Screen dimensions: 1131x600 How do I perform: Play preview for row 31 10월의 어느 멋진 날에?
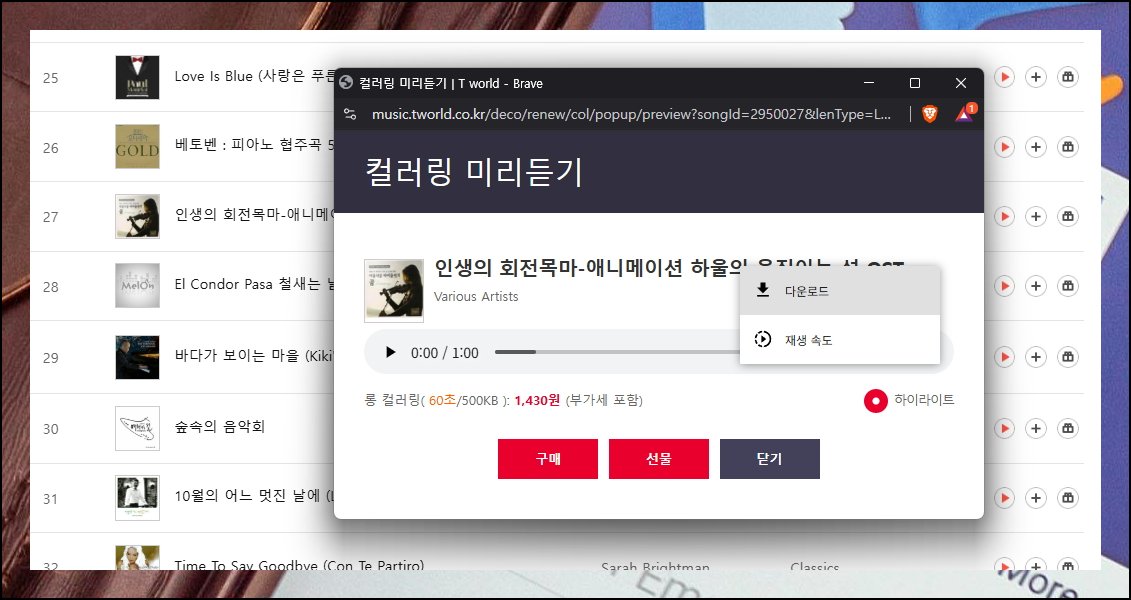[1004, 498]
